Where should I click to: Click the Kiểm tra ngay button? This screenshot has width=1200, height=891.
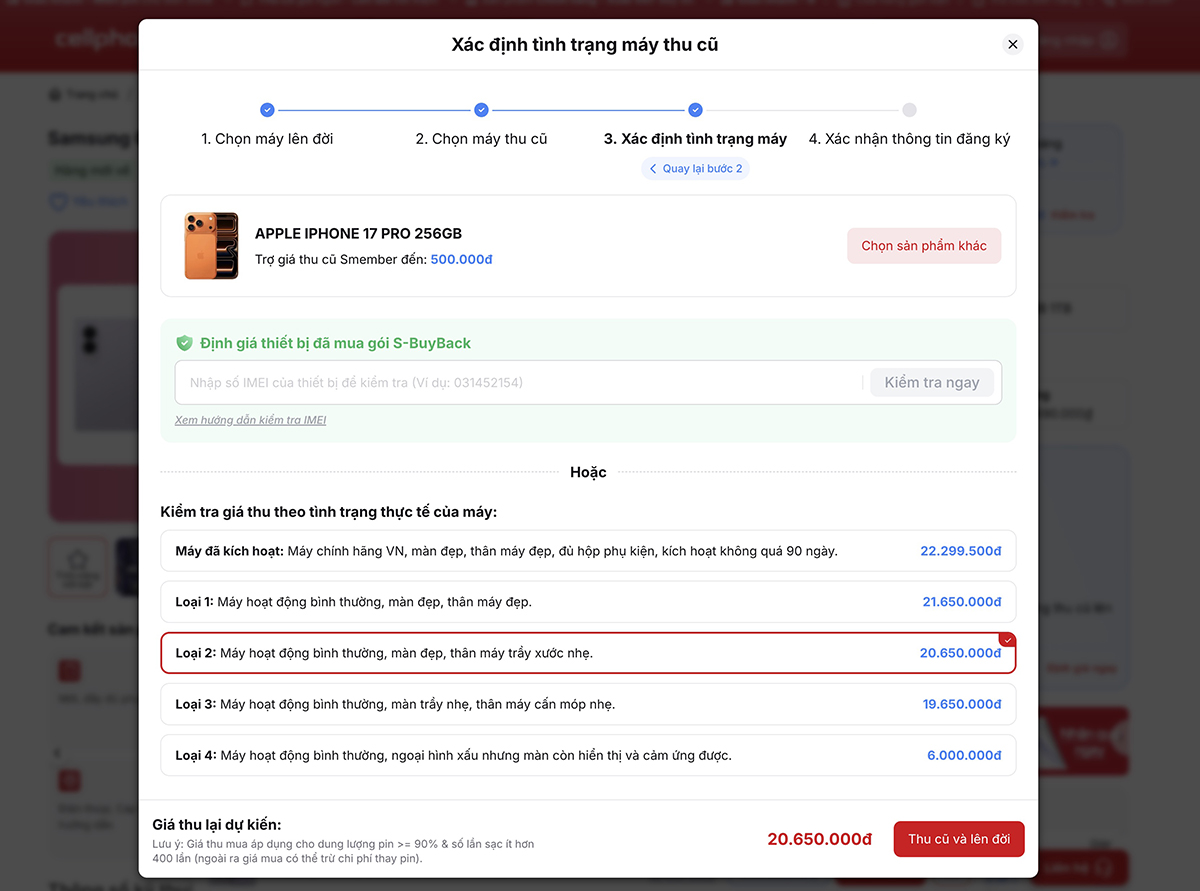[x=932, y=383]
